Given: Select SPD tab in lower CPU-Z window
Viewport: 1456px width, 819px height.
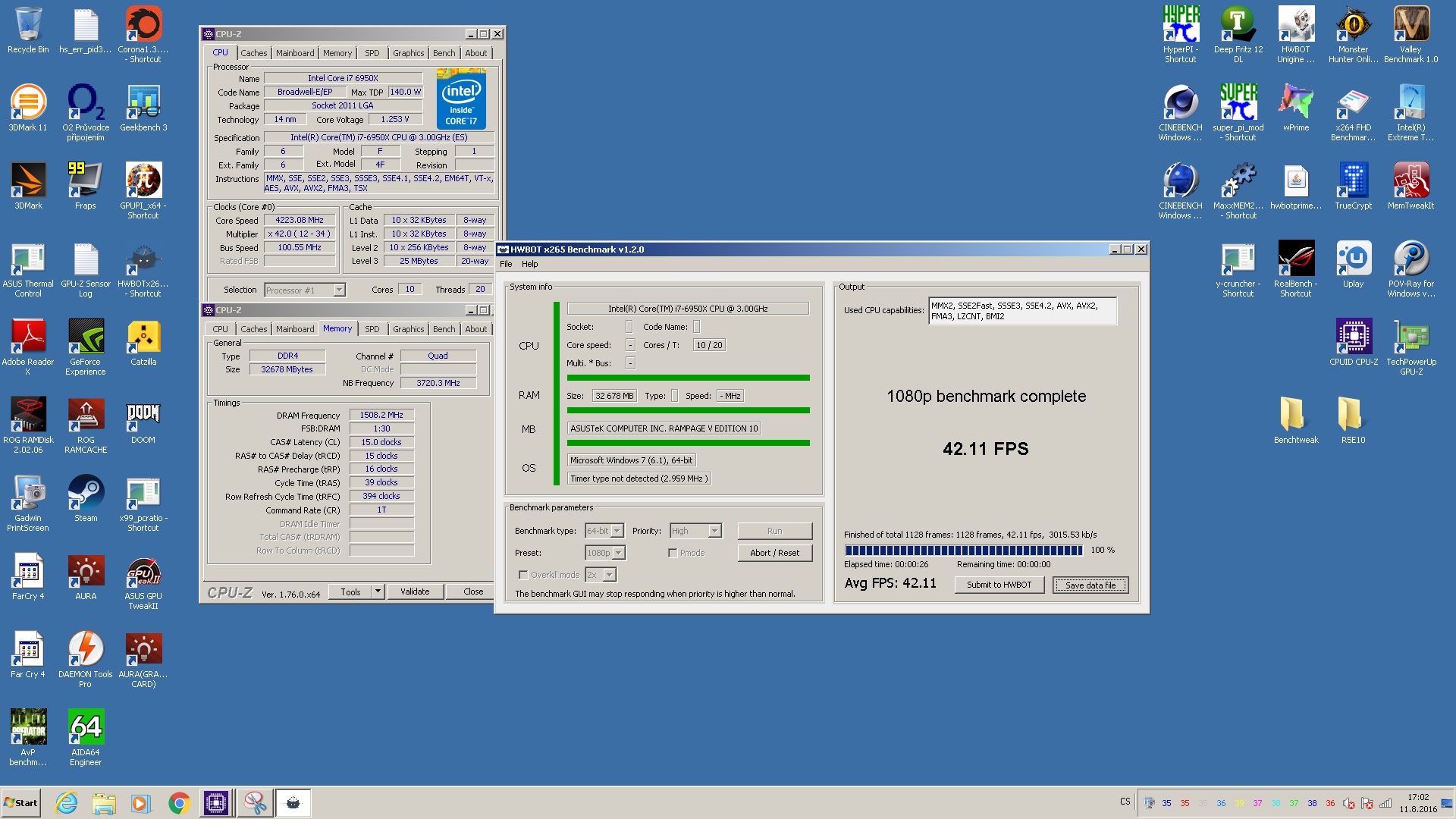Looking at the screenshot, I should (372, 329).
